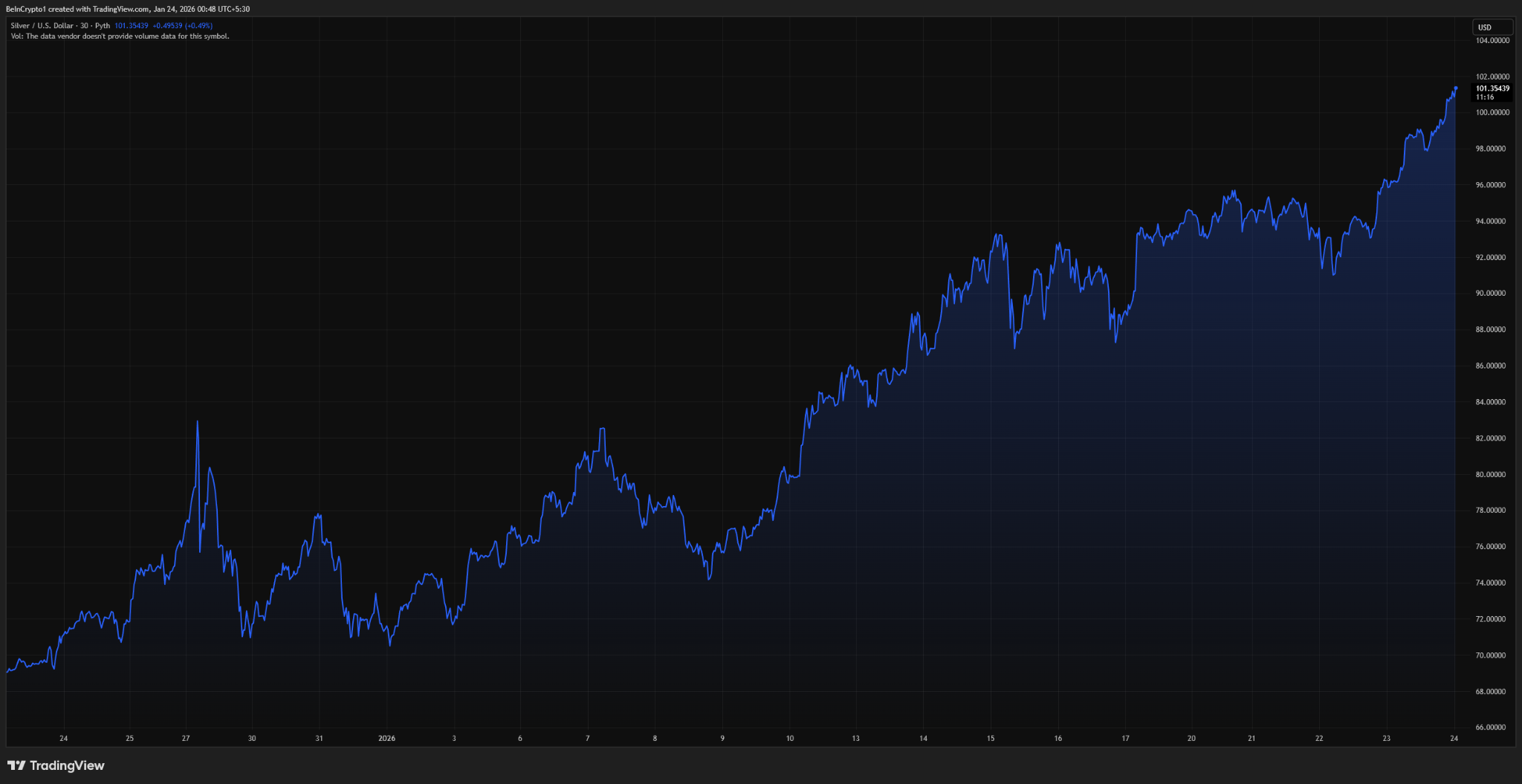Viewport: 1522px width, 784px height.
Task: Click the 66.00000 price scale label
Action: (x=1490, y=728)
